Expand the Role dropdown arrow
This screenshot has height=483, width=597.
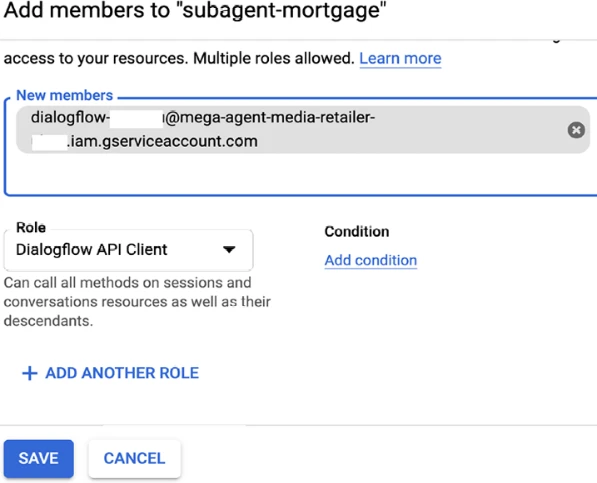tap(229, 250)
